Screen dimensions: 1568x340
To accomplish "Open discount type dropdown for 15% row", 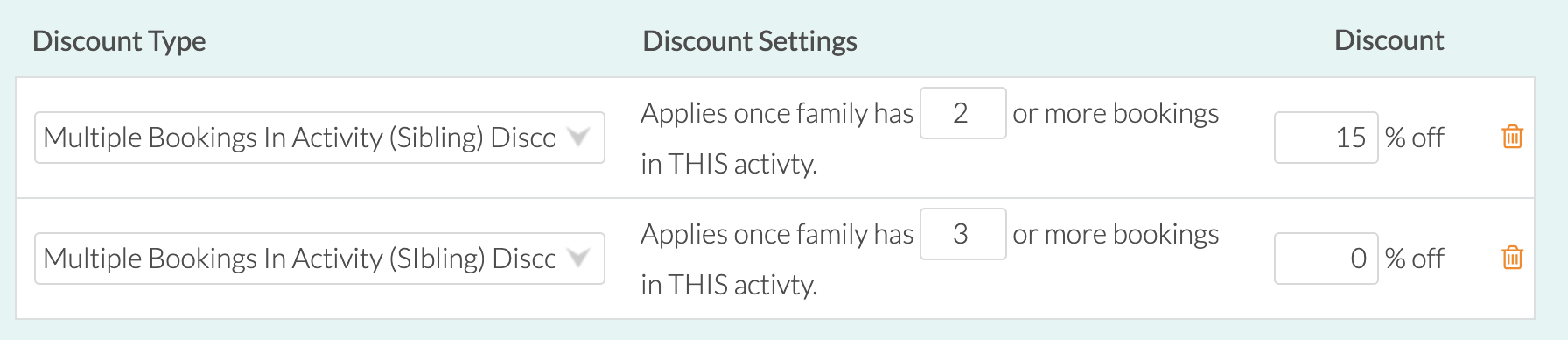I will click(x=319, y=138).
